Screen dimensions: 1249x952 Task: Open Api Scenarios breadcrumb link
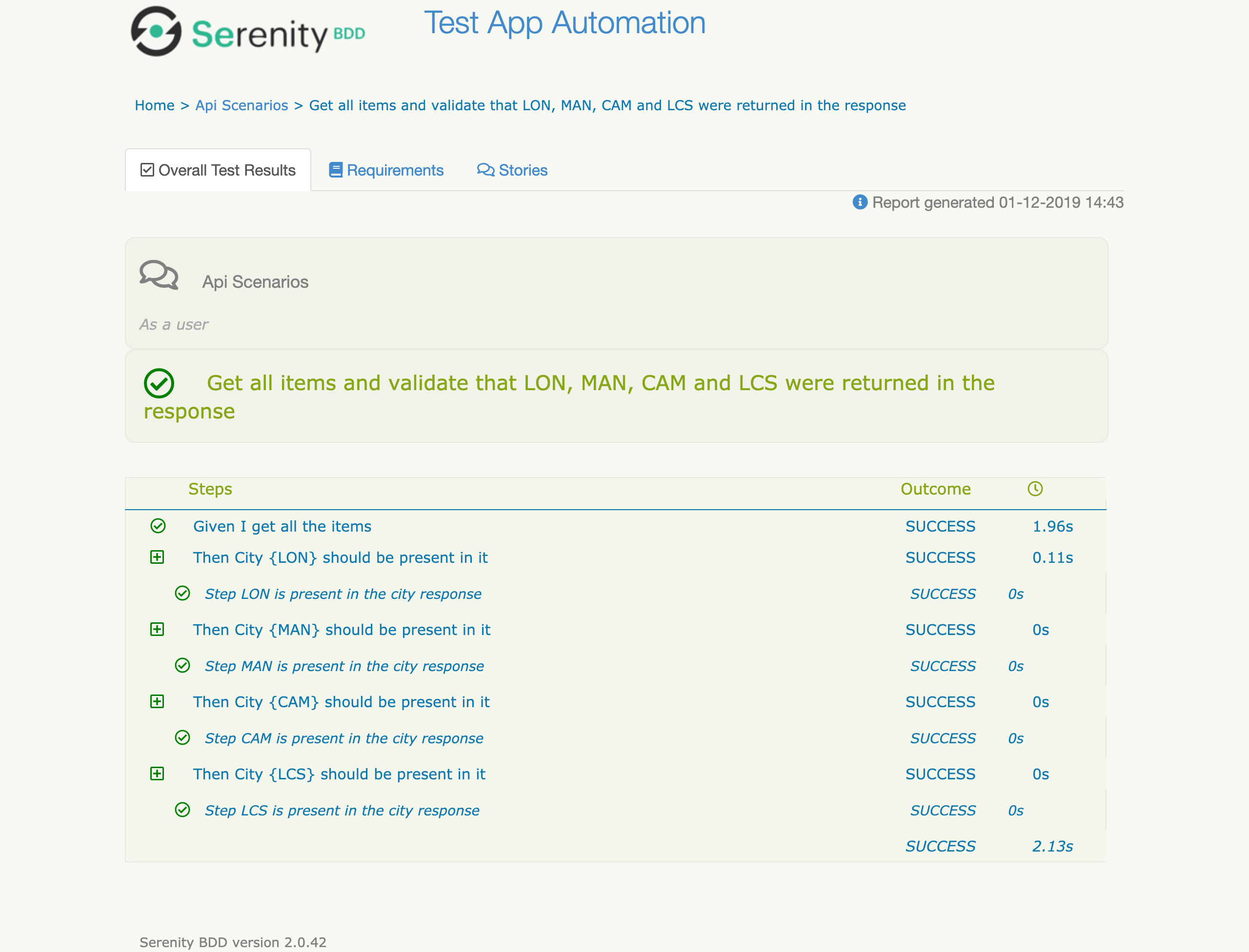point(242,105)
